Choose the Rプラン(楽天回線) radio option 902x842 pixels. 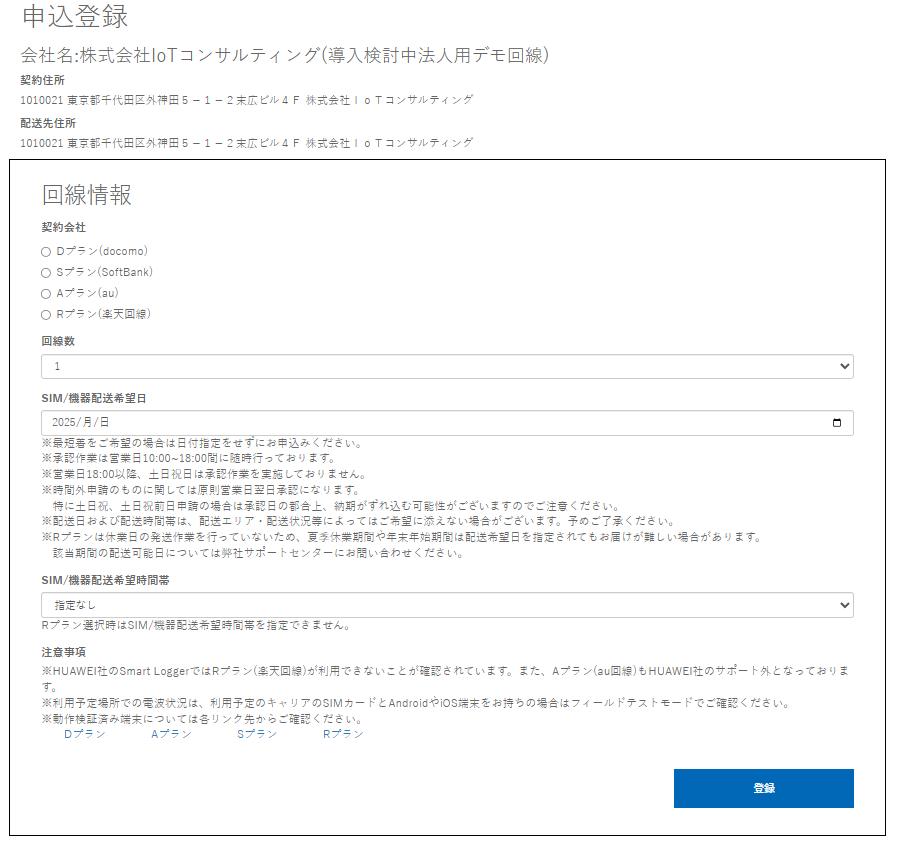46,315
